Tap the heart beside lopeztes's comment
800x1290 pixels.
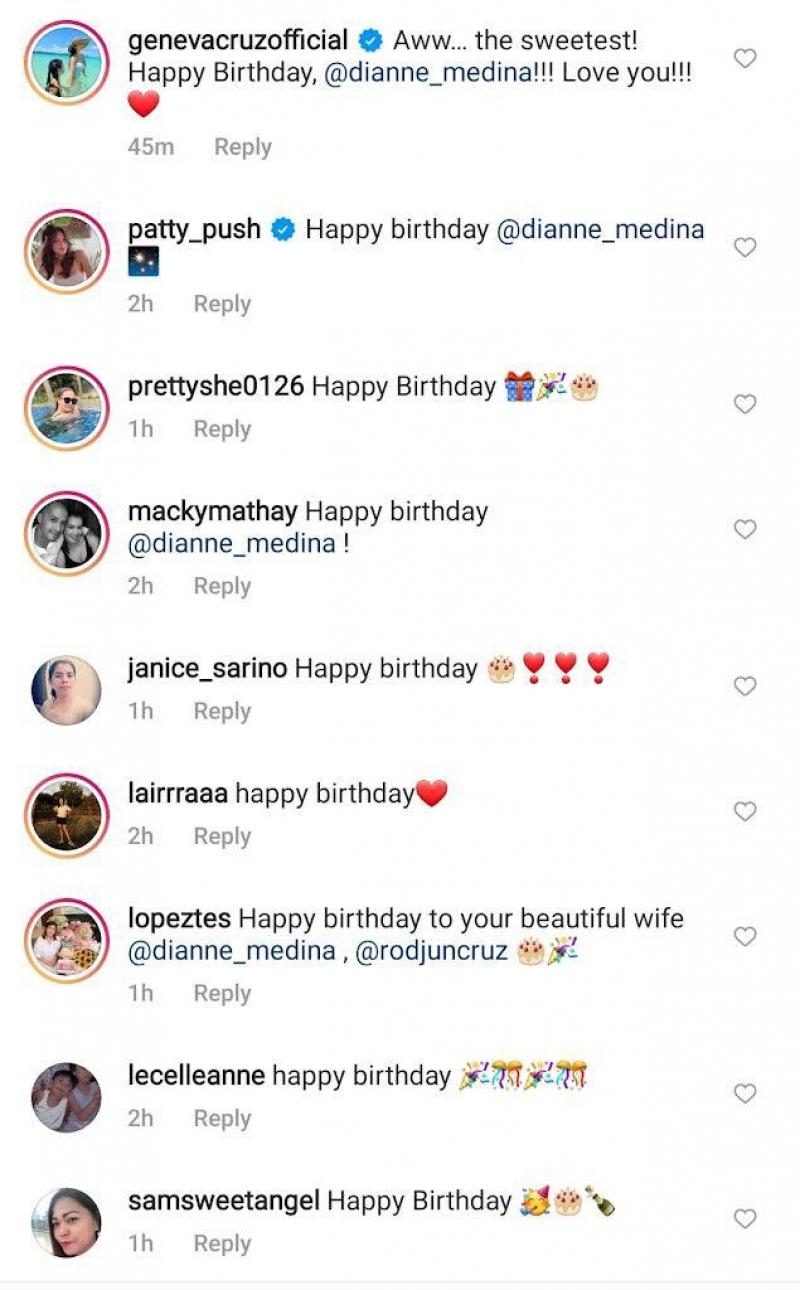click(745, 936)
